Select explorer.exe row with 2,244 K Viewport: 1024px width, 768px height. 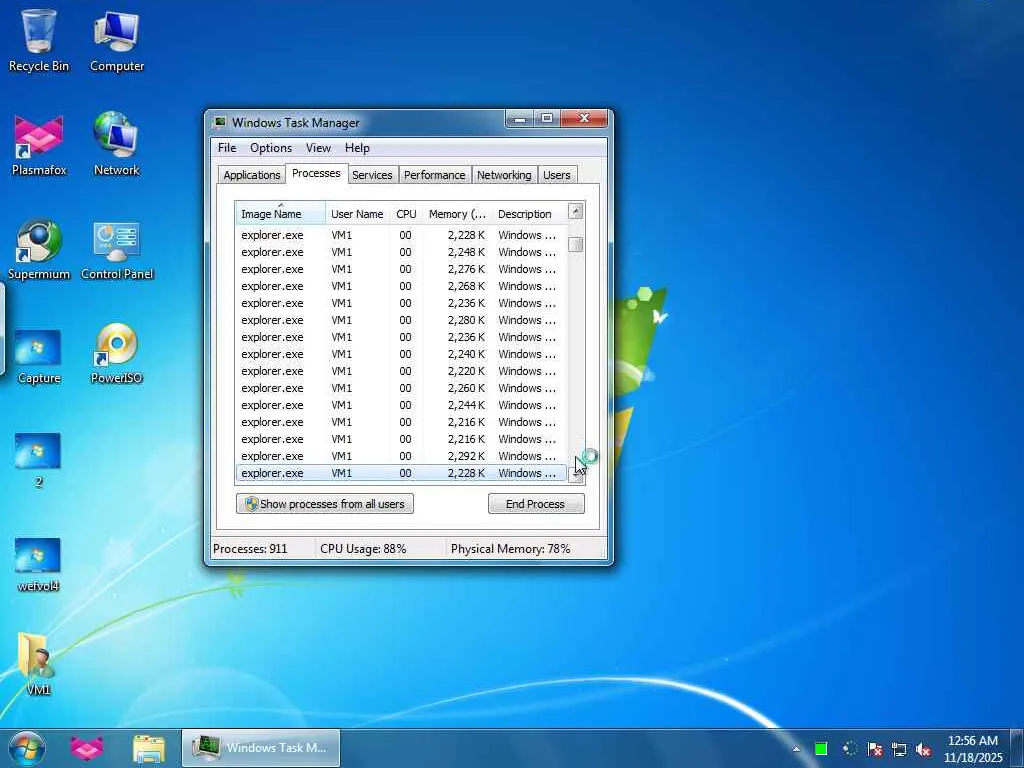point(401,405)
